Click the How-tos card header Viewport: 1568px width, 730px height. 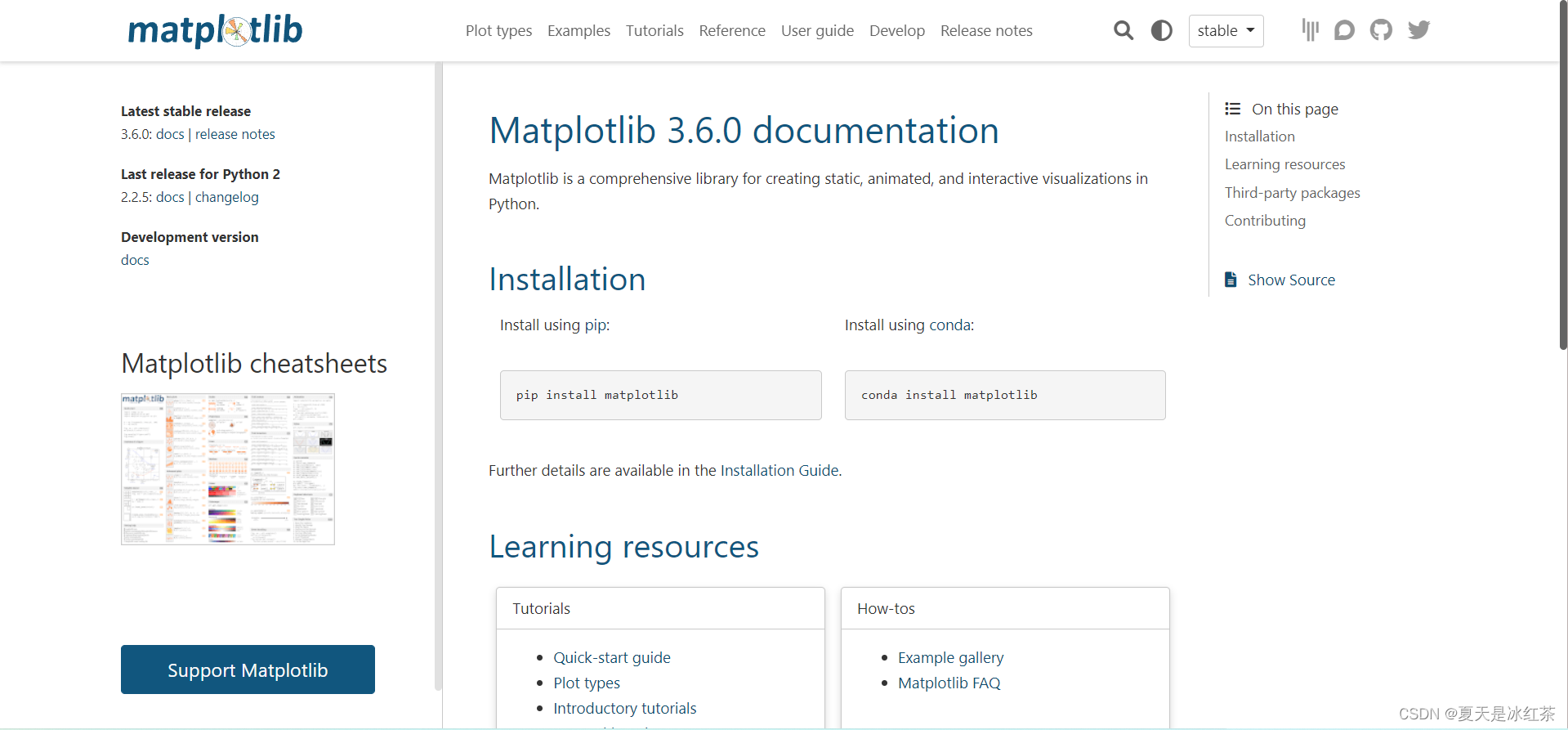[x=1005, y=609]
